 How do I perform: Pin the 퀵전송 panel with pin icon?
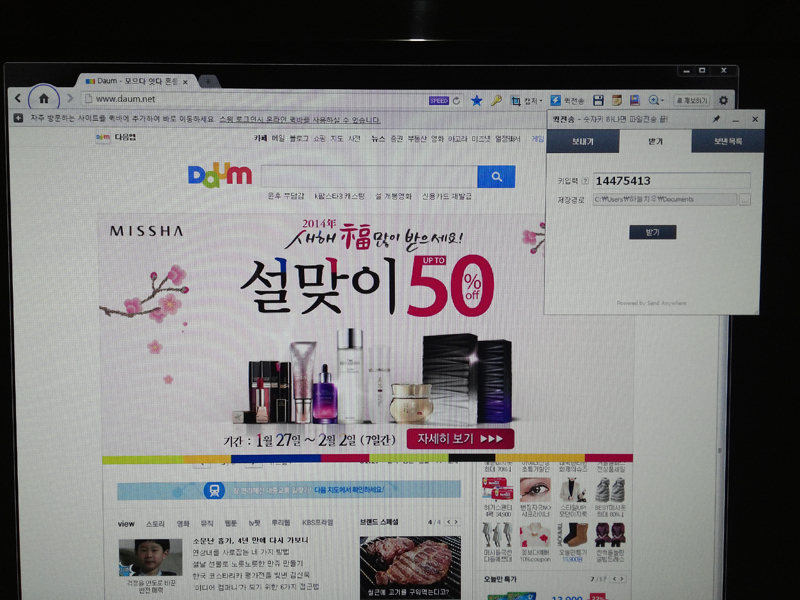tap(716, 119)
